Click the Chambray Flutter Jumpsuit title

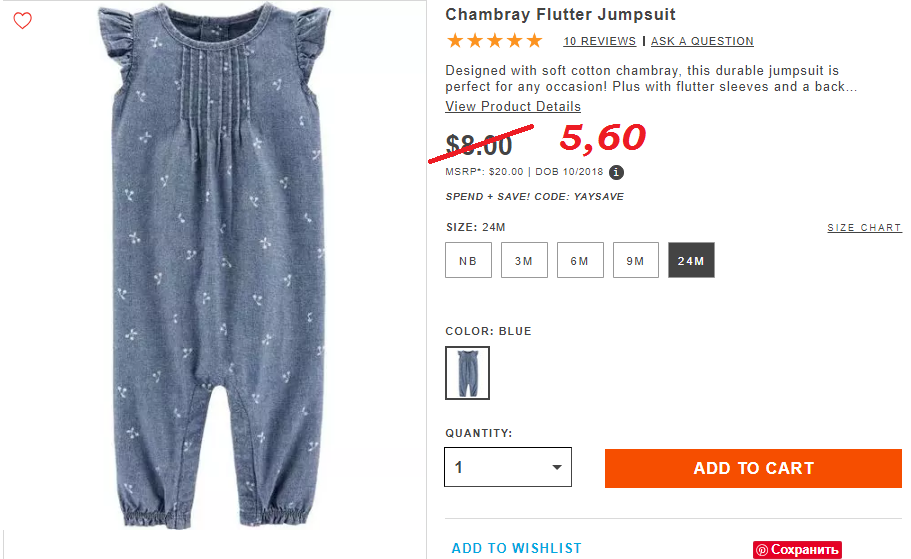click(x=560, y=15)
